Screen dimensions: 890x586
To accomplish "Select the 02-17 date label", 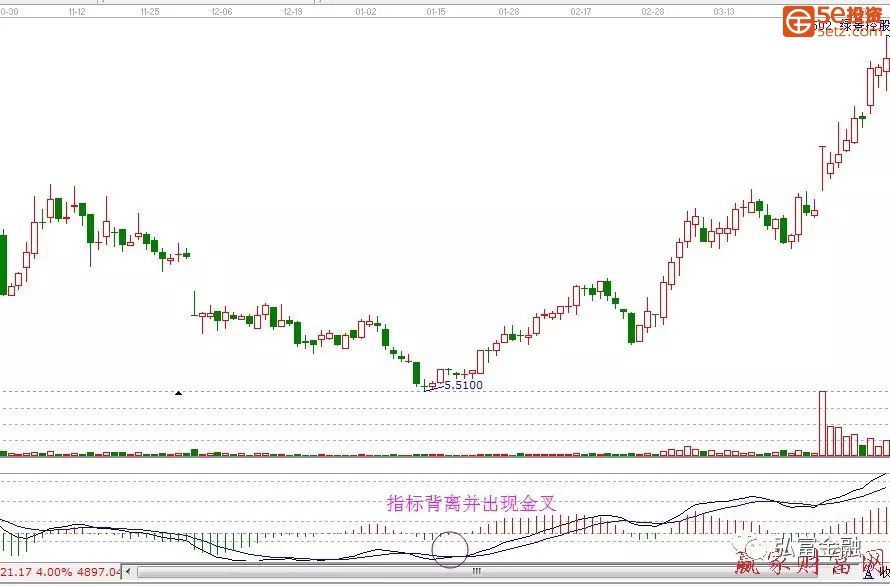I will pos(581,11).
